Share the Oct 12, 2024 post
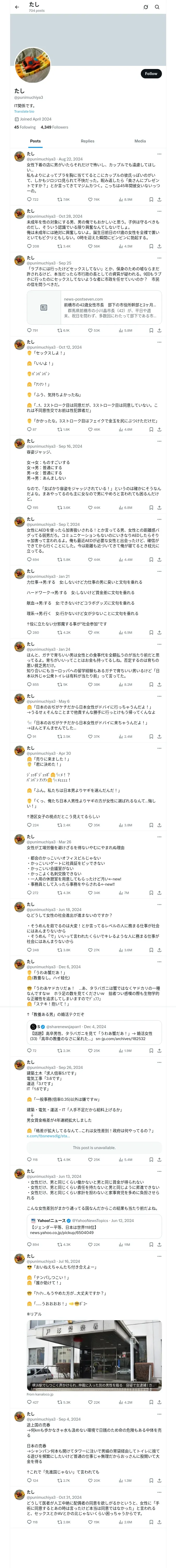 pos(159,429)
